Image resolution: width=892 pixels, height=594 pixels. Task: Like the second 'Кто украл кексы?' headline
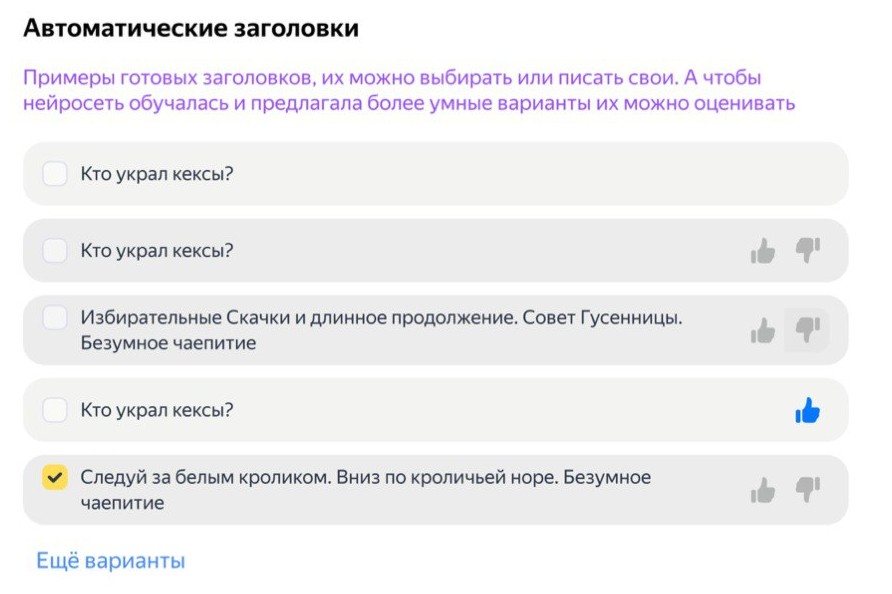tap(763, 251)
